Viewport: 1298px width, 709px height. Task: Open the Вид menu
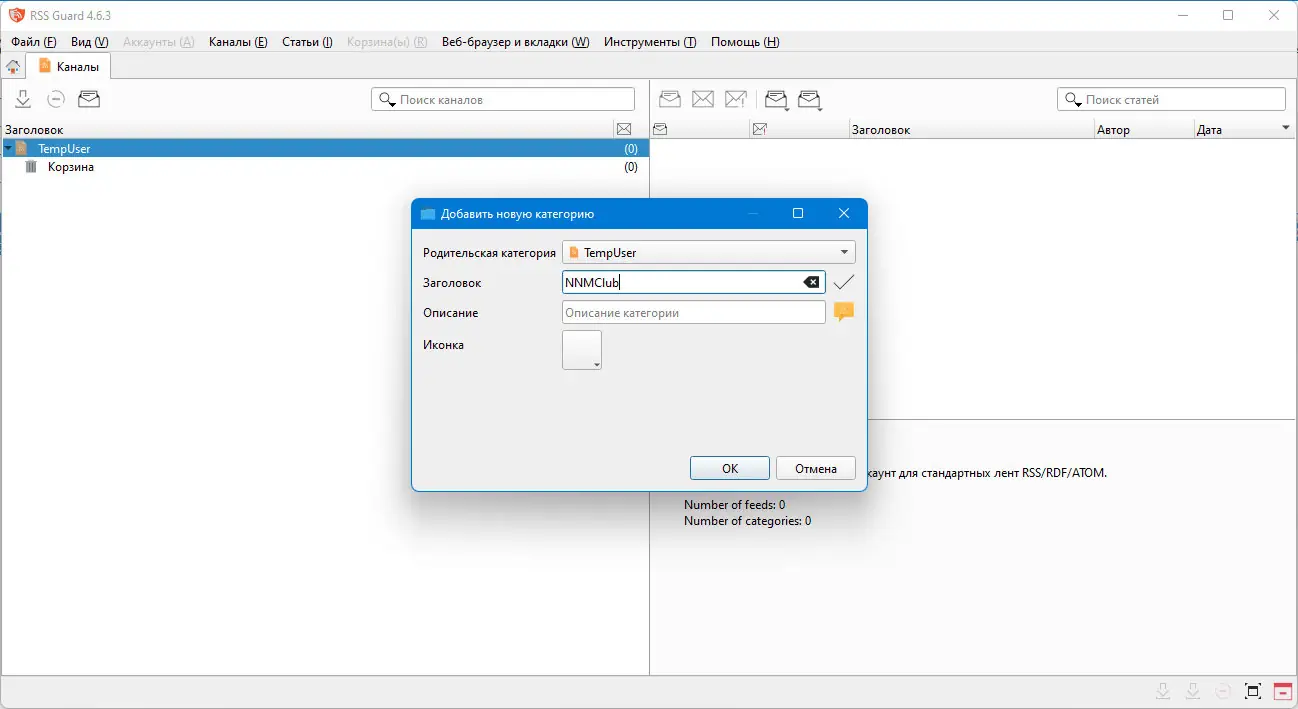point(90,42)
